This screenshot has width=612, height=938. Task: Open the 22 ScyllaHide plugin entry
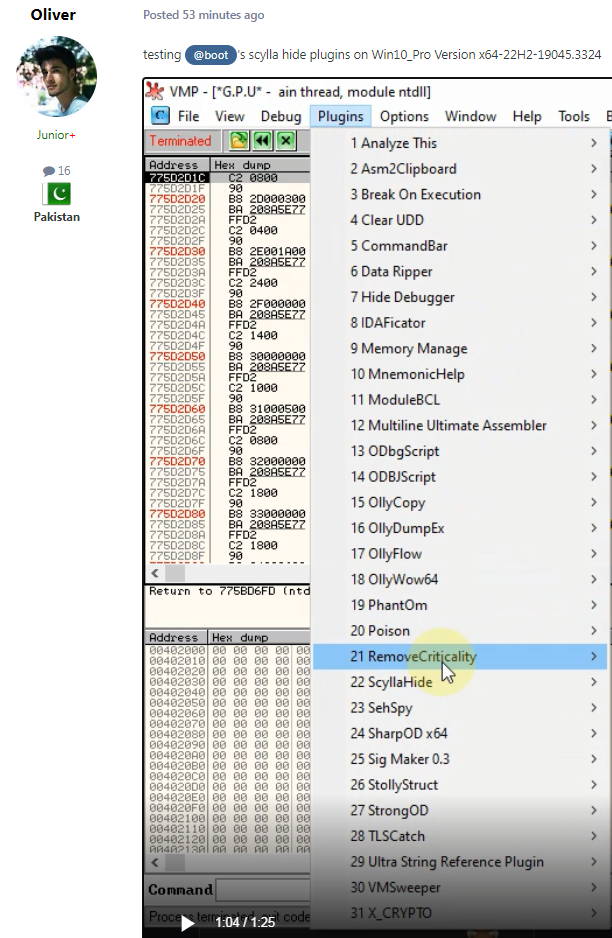click(460, 683)
